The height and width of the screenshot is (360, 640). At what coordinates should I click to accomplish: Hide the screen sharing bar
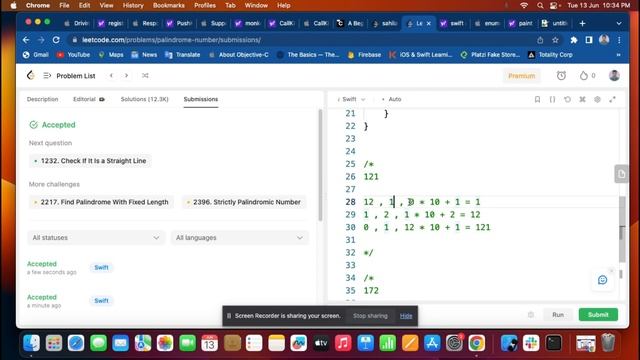(x=406, y=316)
